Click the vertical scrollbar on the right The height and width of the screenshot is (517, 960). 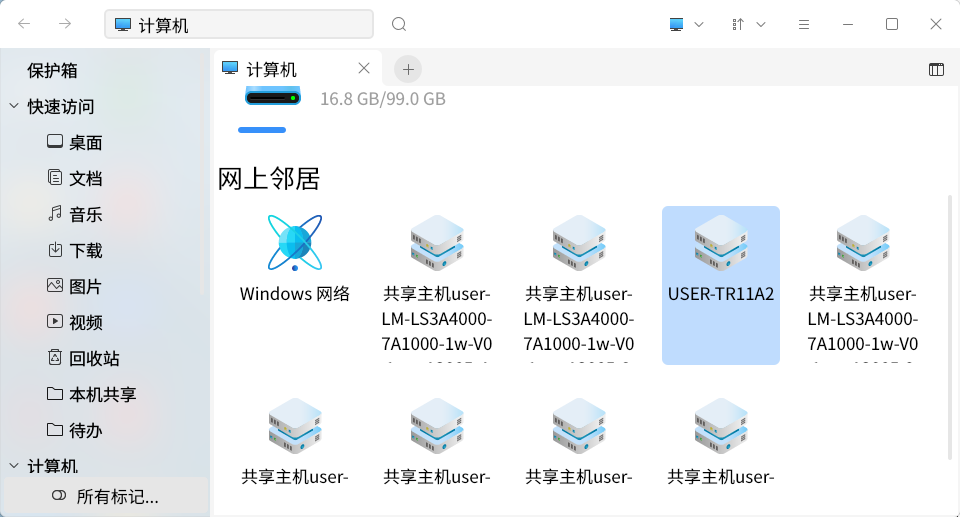click(x=950, y=328)
